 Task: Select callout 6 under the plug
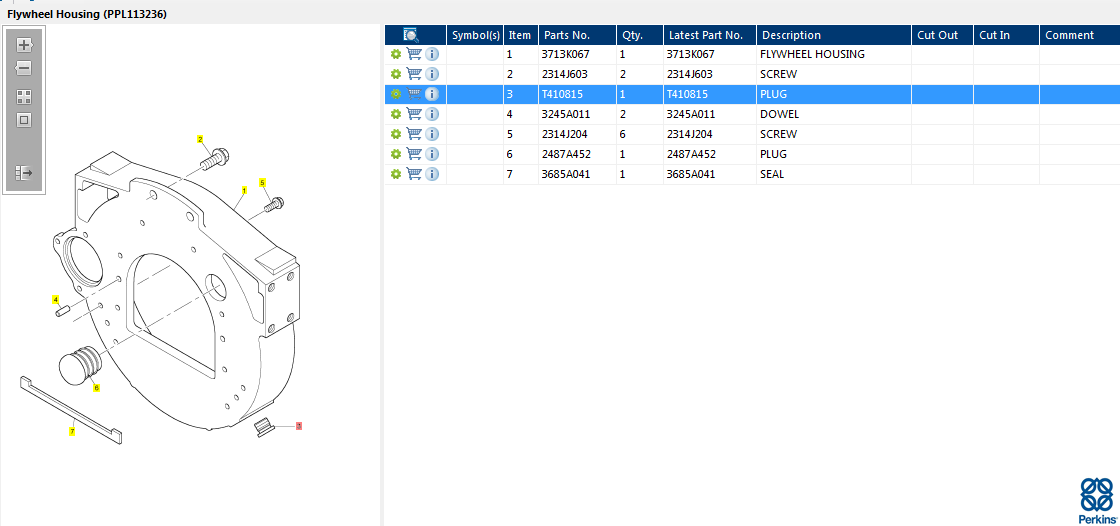[96, 388]
